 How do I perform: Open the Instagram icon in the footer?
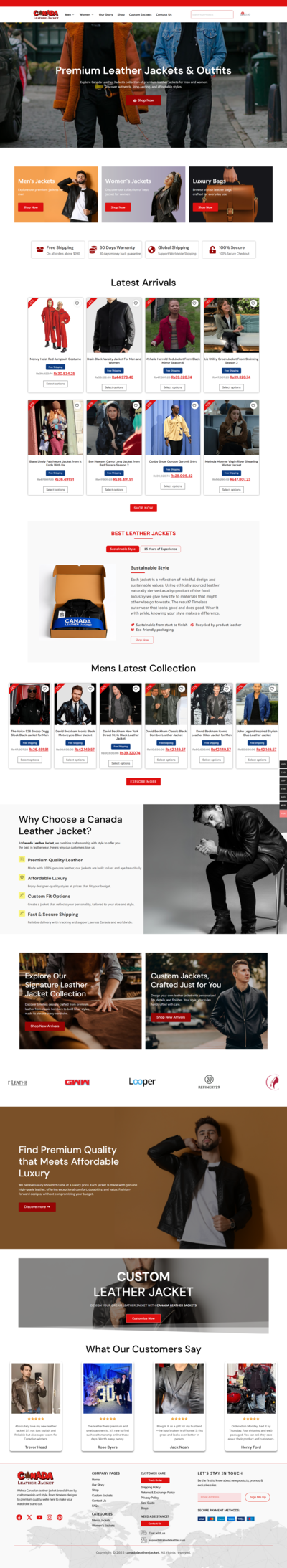50,1517
